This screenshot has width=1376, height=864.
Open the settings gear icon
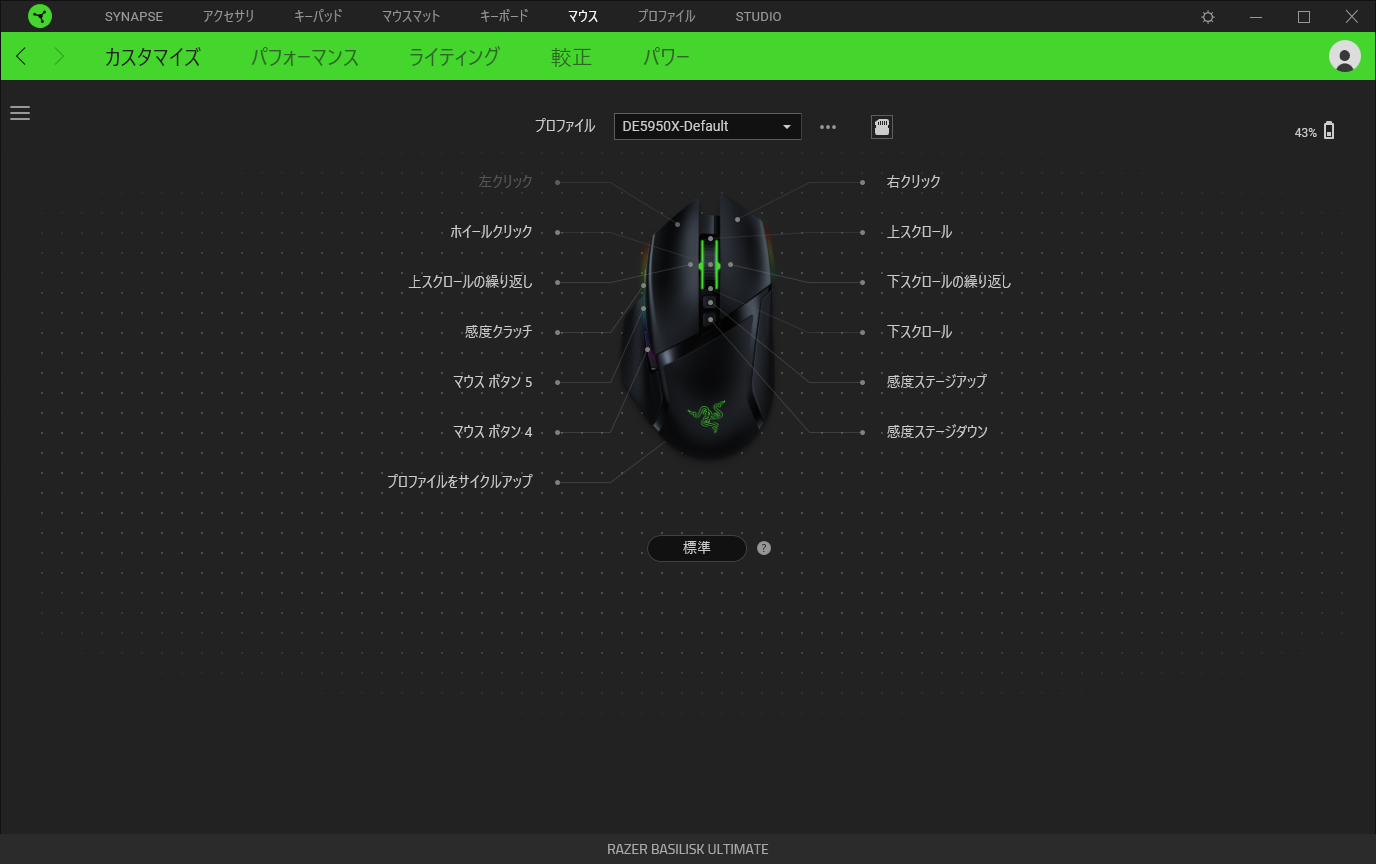click(x=1208, y=17)
